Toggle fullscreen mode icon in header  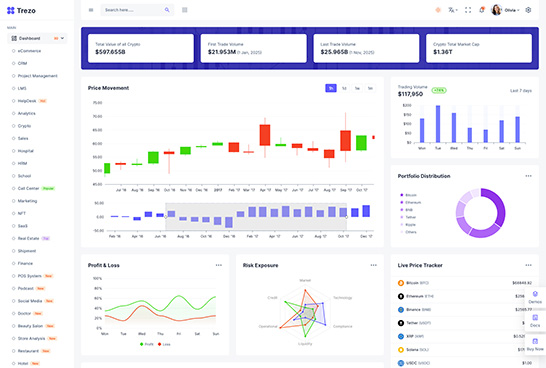pos(468,10)
